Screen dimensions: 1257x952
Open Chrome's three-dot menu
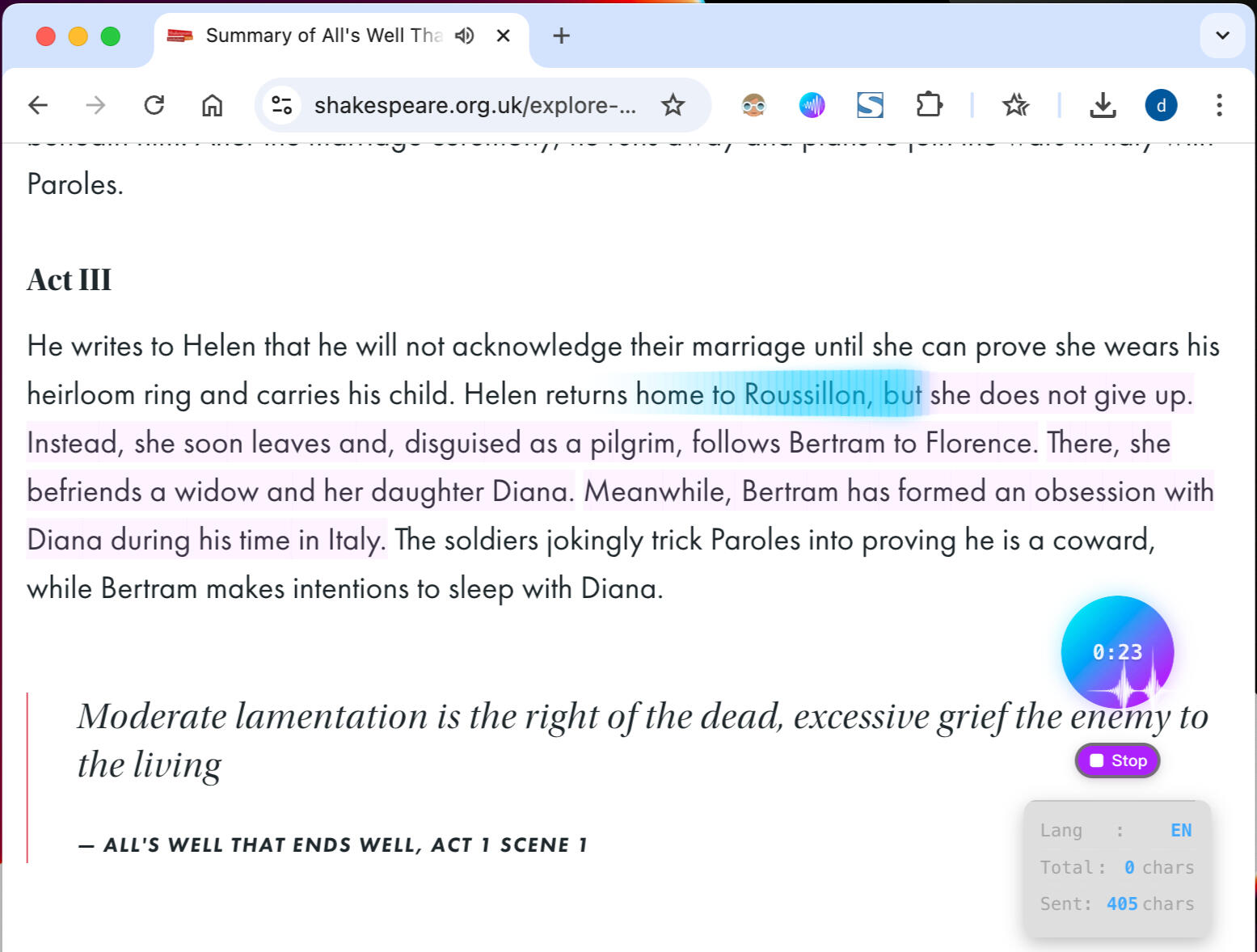point(1219,105)
